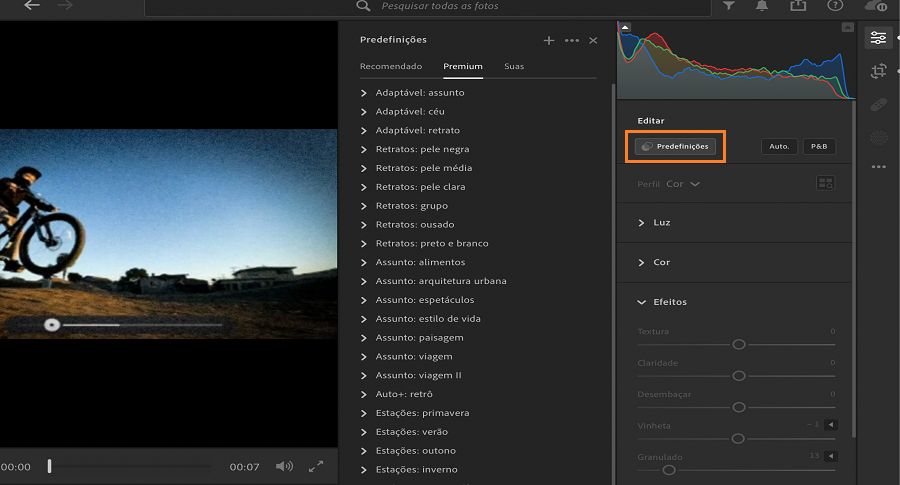Switch to the Recomendado tab

click(391, 66)
